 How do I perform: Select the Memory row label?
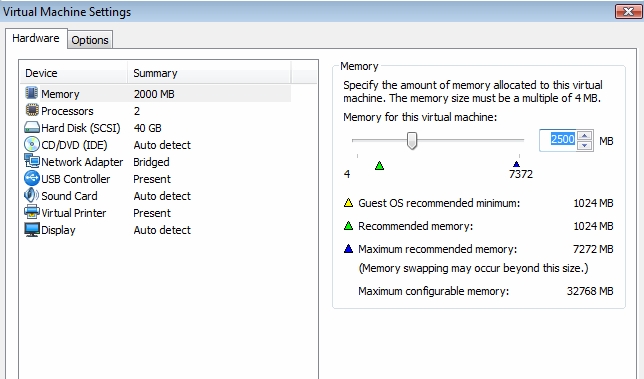[60, 94]
